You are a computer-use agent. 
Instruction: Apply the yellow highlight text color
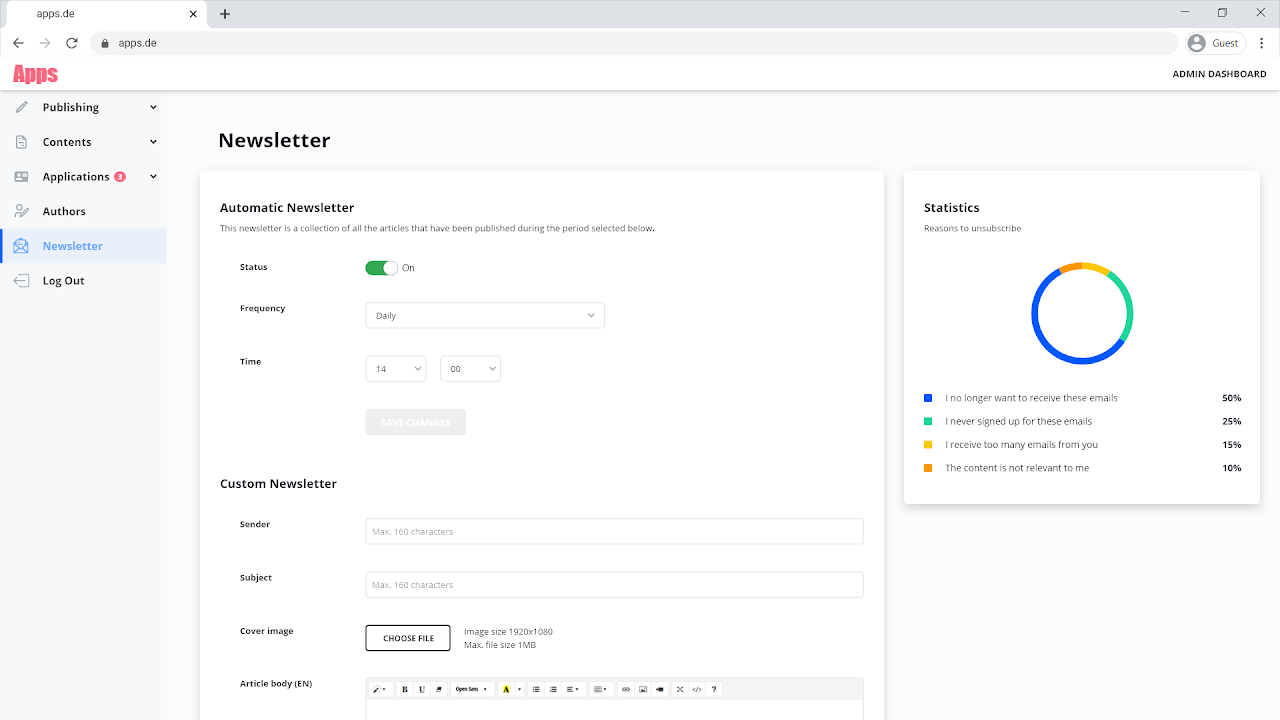tap(506, 689)
